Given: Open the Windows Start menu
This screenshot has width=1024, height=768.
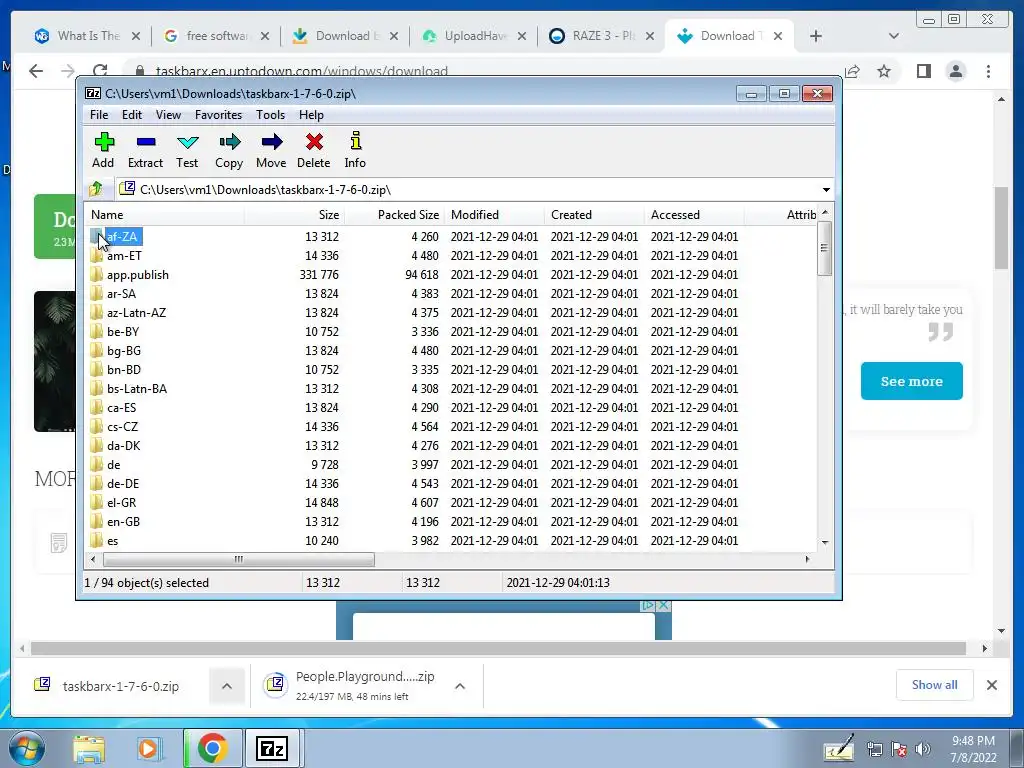Looking at the screenshot, I should coord(27,748).
